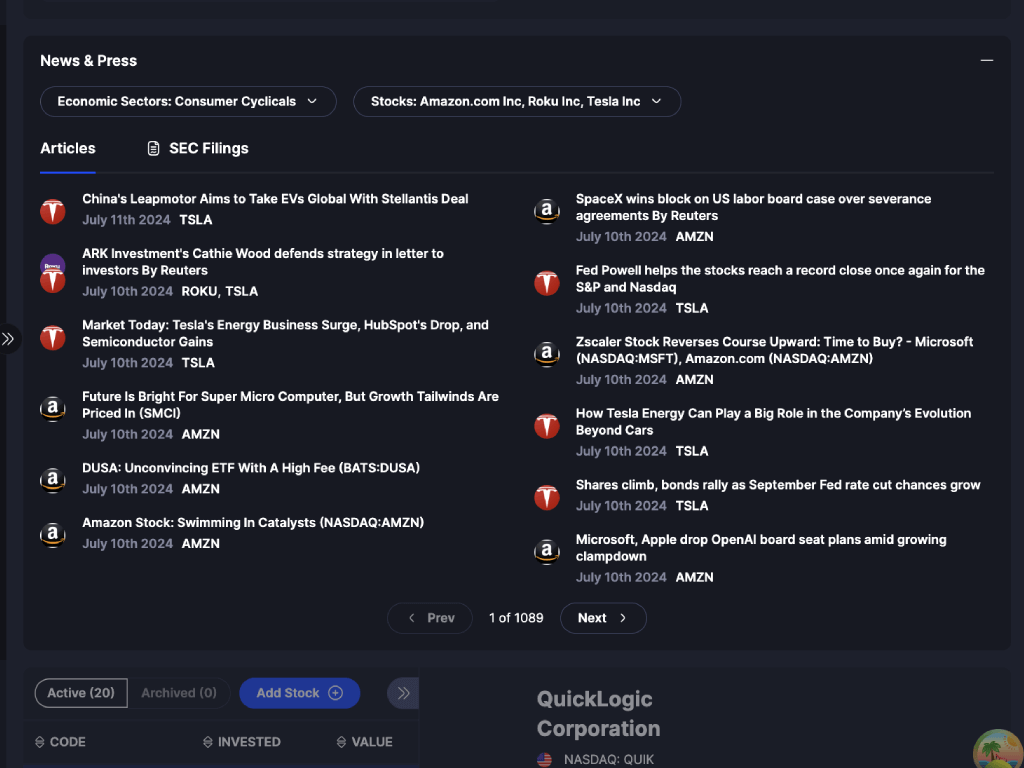Open Microsoft, Apple drop OpenAI article
Screen dimensions: 1024x768
click(761, 548)
